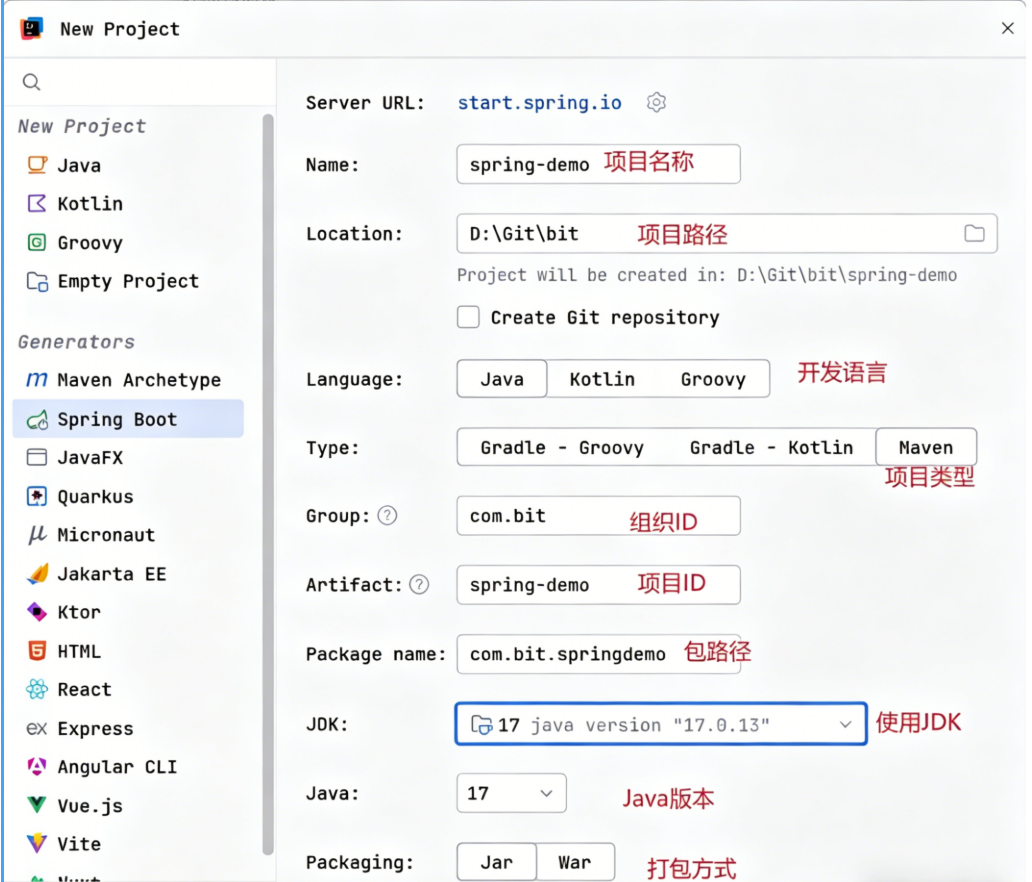This screenshot has width=1032, height=882.
Task: Click the JDK folder icon in dropdown
Action: click(481, 725)
